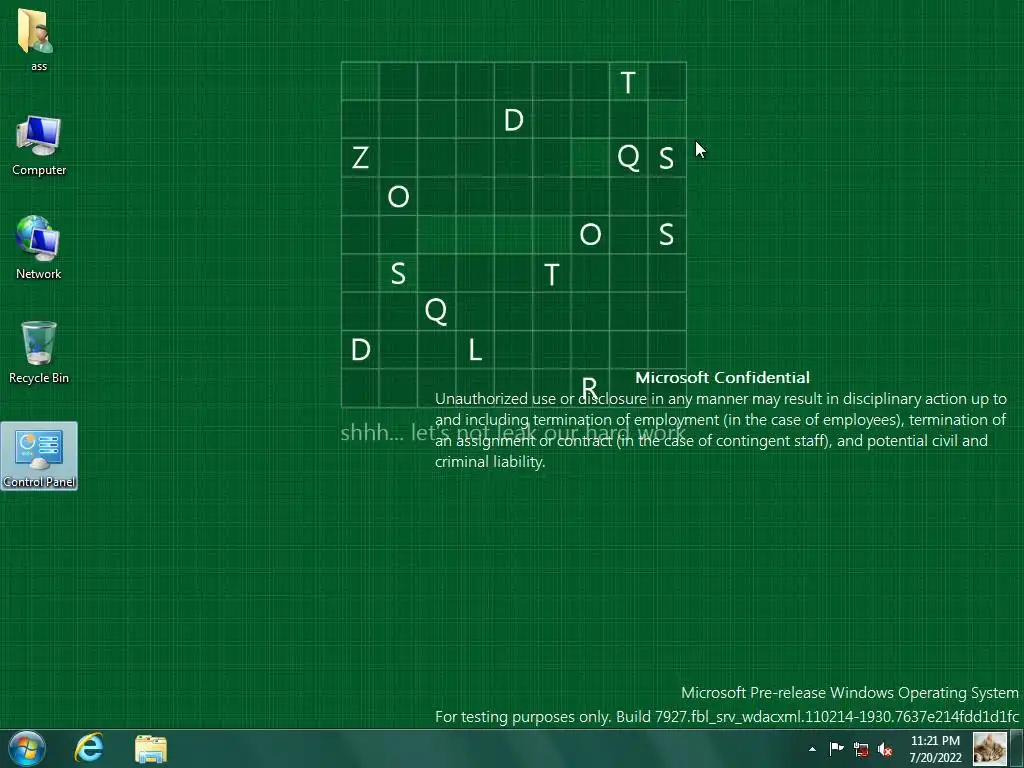
Task: Open the Action Center flag icon
Action: coord(837,748)
